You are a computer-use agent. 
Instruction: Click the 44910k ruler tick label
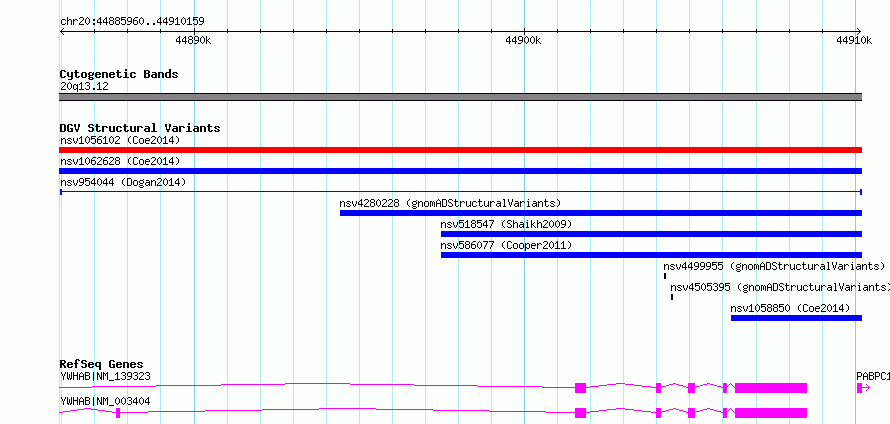854,40
